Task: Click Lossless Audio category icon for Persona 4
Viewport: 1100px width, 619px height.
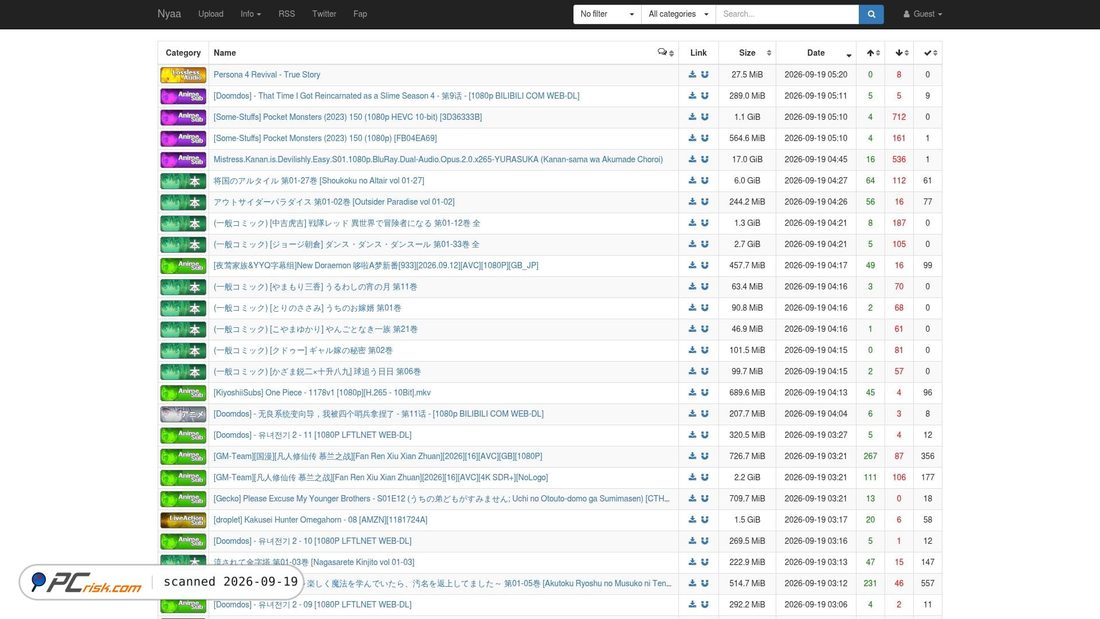Action: tap(183, 74)
